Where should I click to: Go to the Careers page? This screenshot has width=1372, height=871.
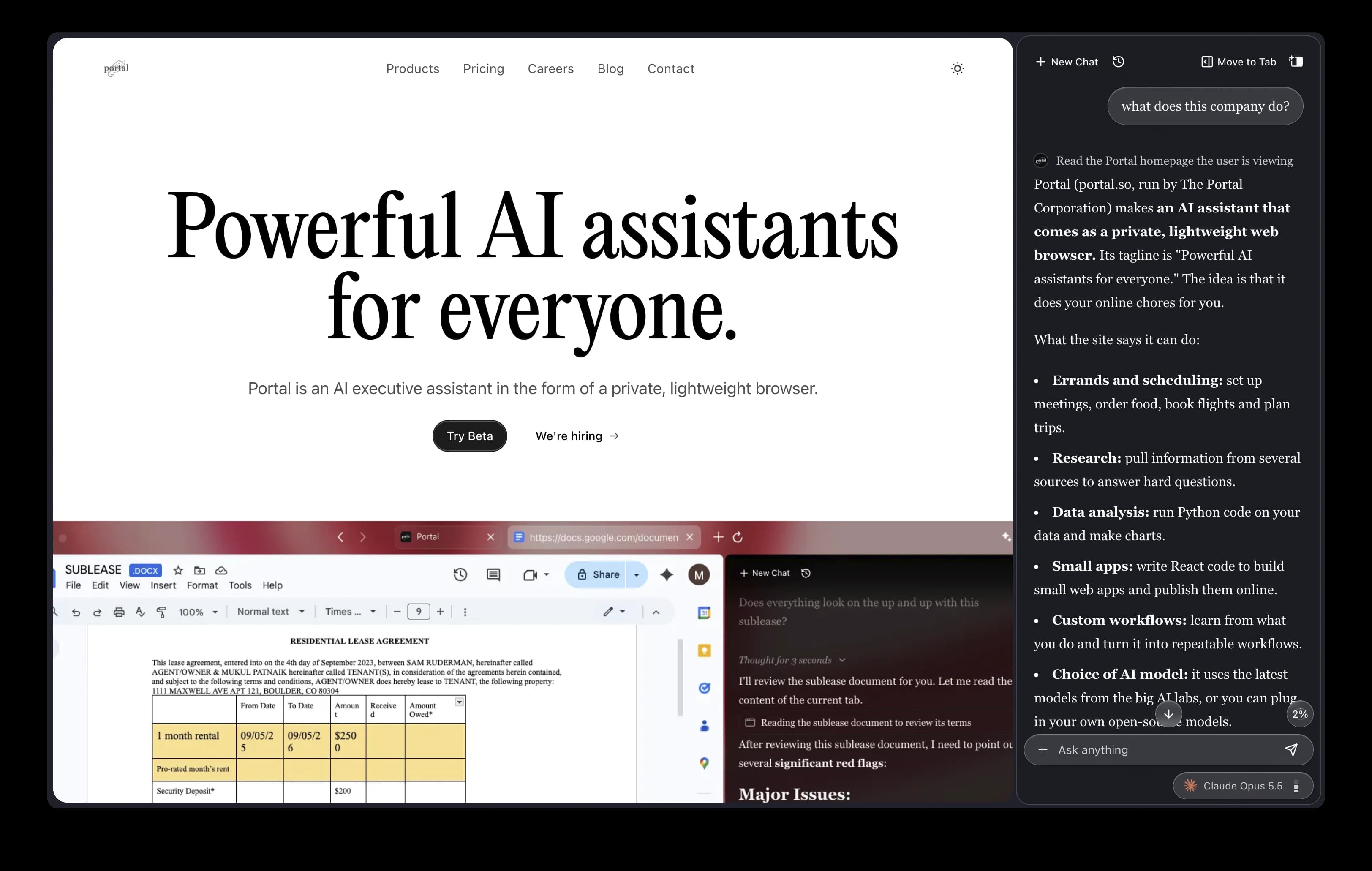550,69
